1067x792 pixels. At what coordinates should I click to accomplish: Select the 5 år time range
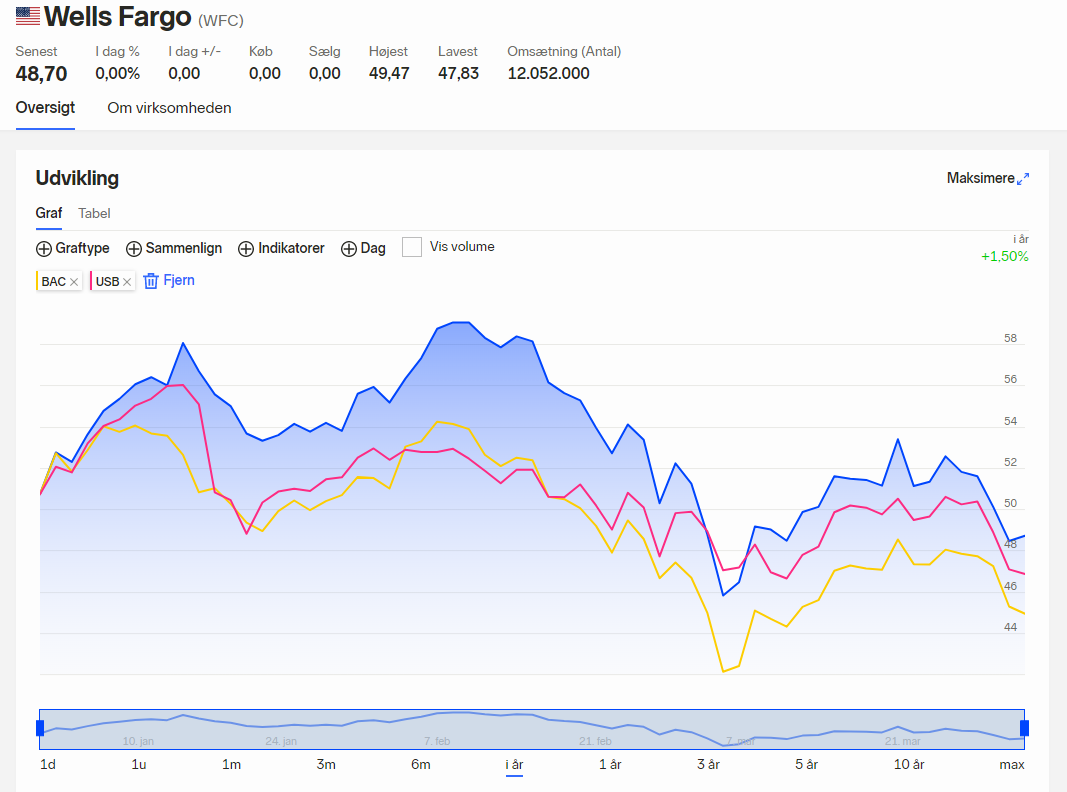pyautogui.click(x=806, y=765)
